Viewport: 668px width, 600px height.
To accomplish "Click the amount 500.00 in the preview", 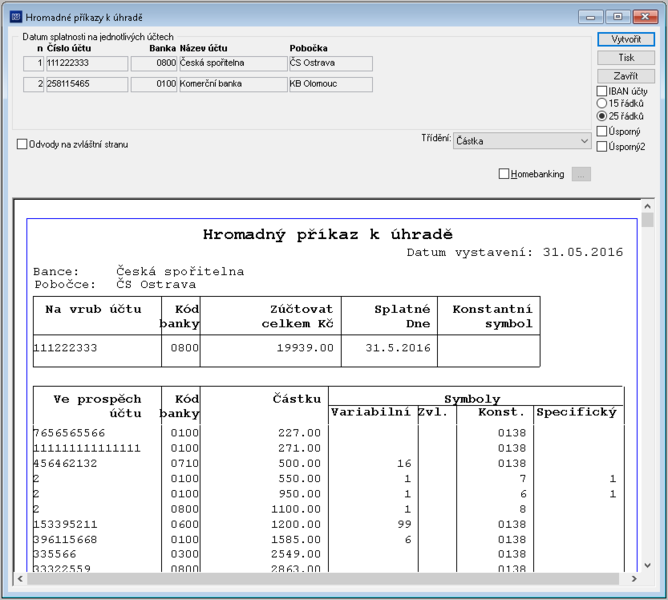I will click(x=299, y=463).
